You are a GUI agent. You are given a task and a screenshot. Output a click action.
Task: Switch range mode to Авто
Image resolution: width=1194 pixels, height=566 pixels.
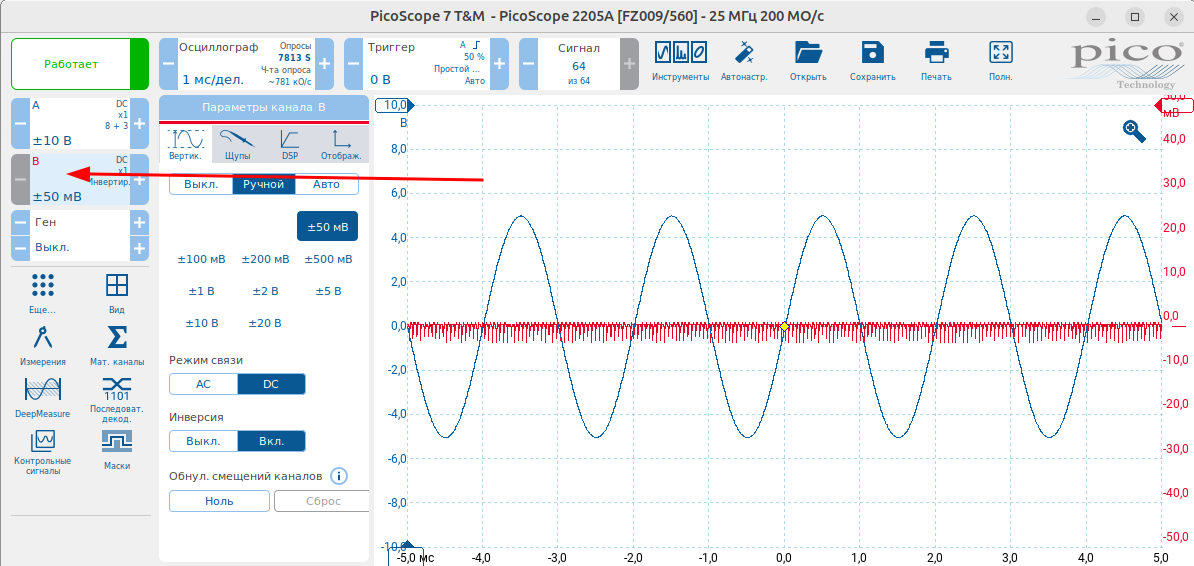click(x=327, y=184)
